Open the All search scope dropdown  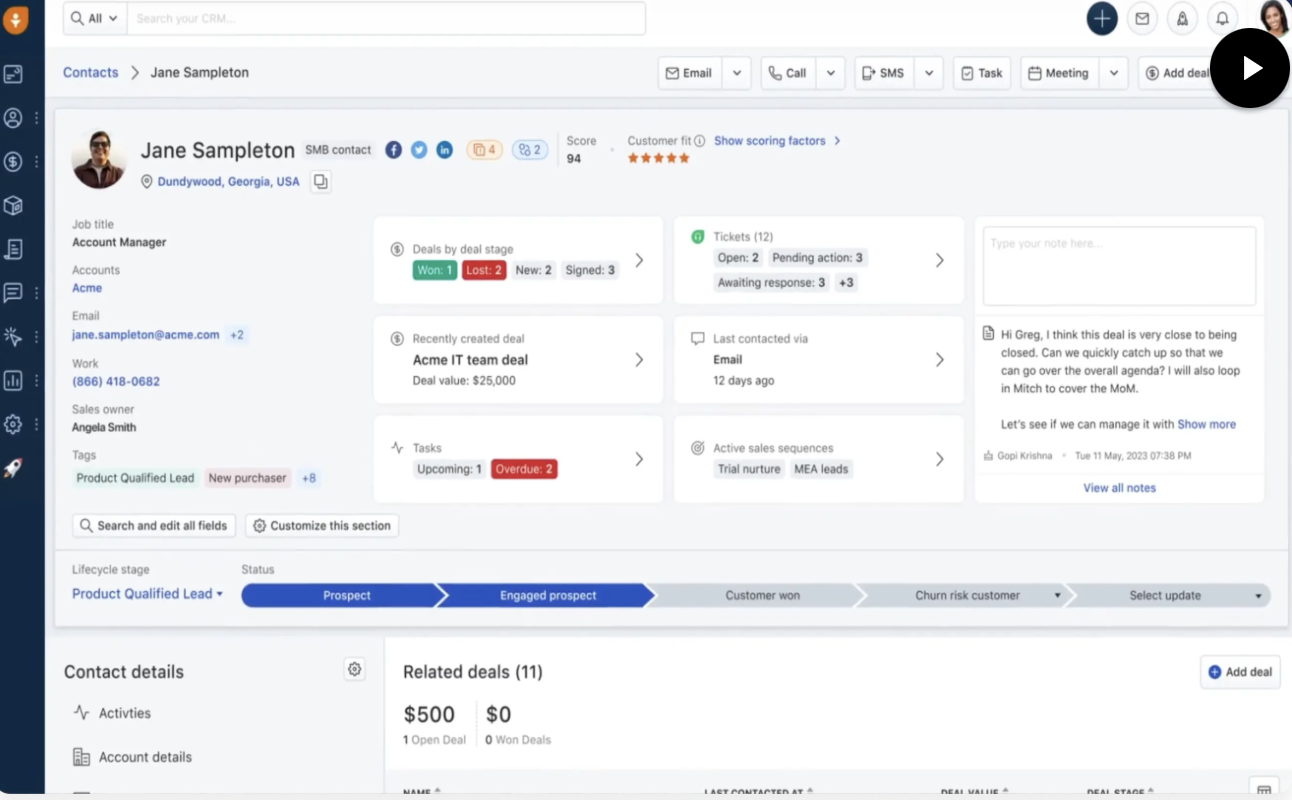coord(95,18)
